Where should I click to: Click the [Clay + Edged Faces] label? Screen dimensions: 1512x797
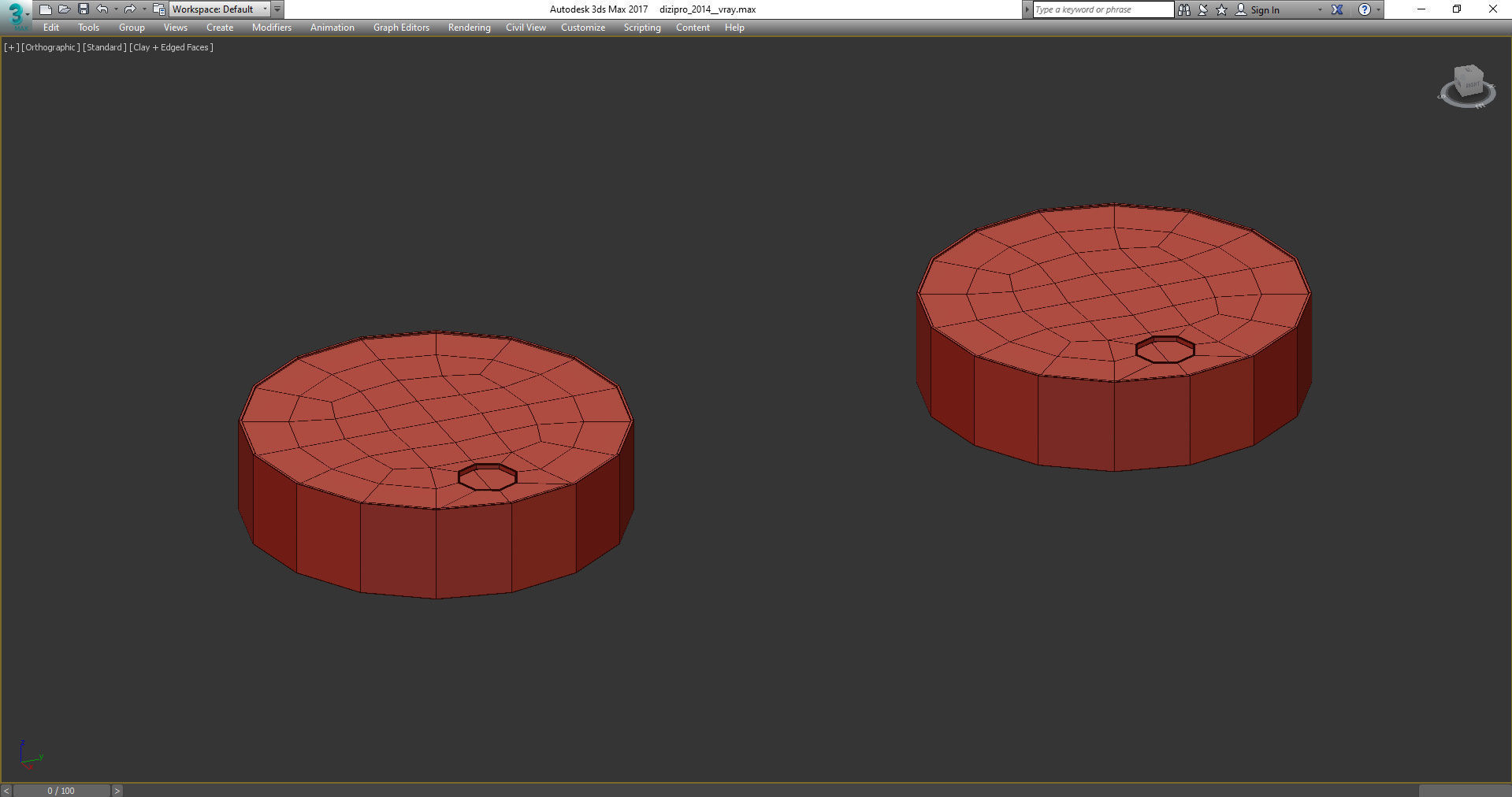click(172, 47)
